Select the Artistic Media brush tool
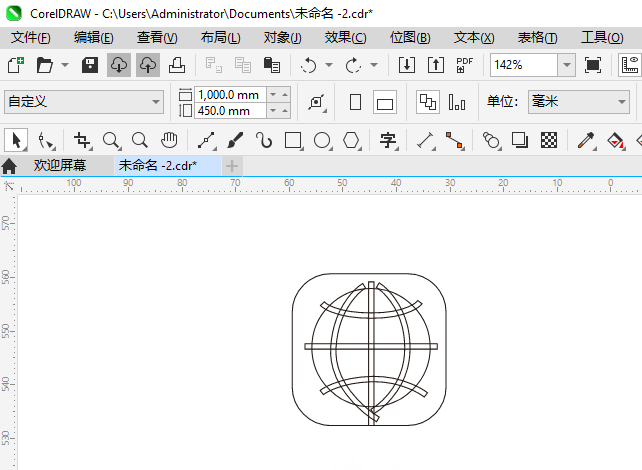Screen dimensions: 642x470 235,140
